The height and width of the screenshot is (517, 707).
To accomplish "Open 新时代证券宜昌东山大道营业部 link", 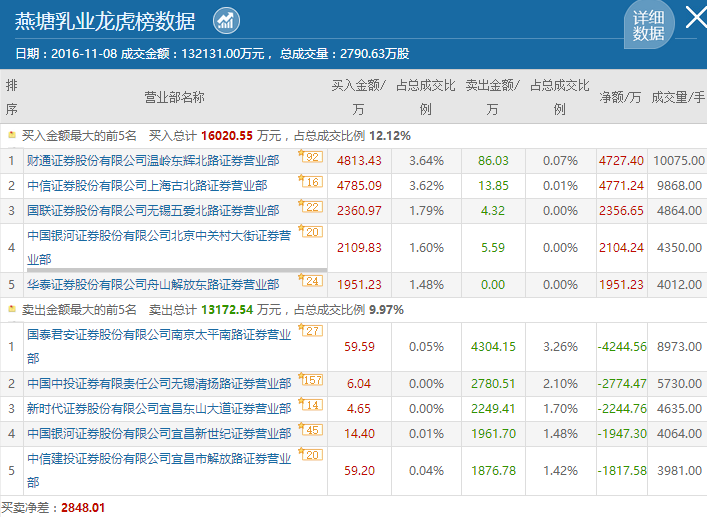I will 159,409.
